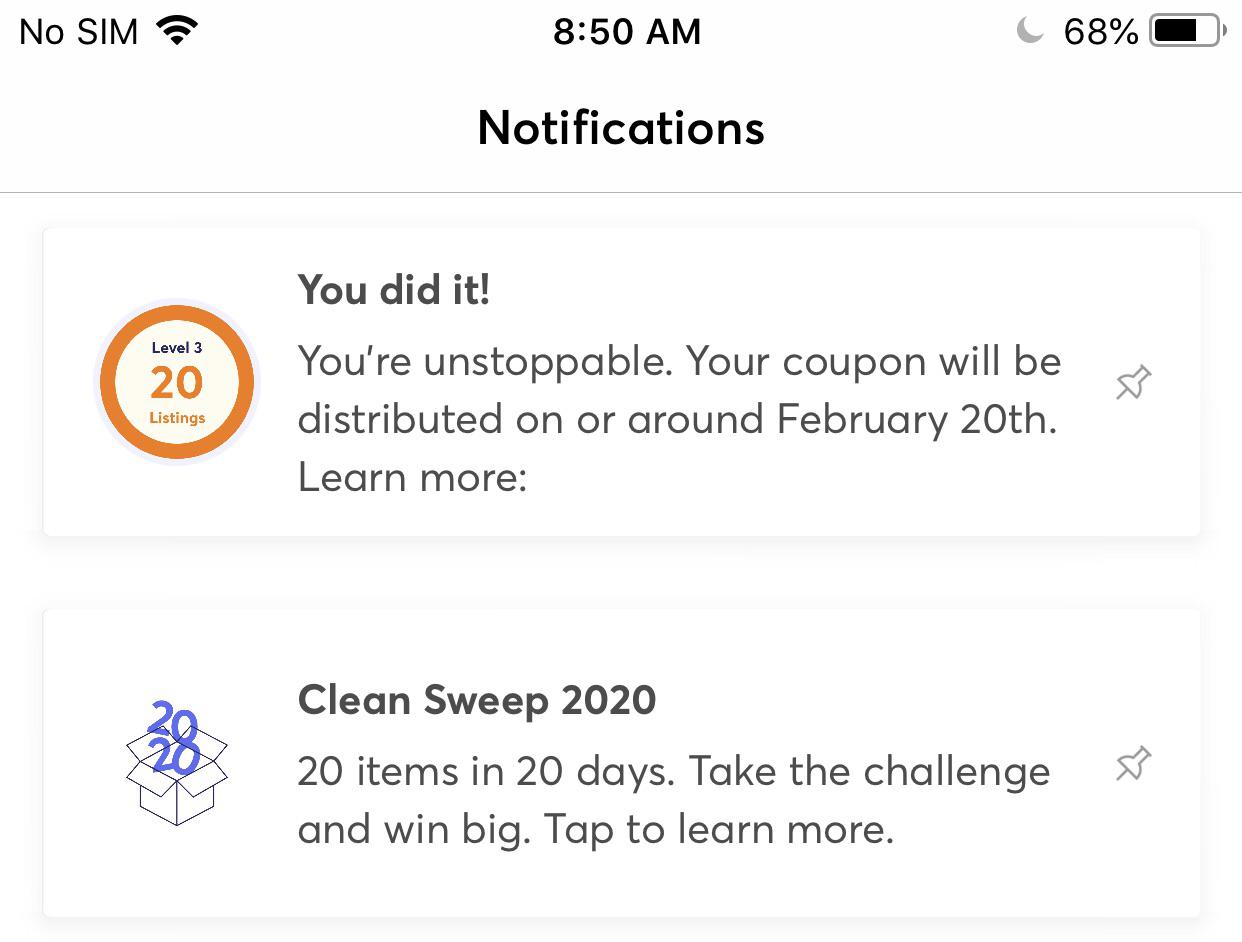Unpin the first notification card
Viewport: 1242px width, 942px height.
[x=1131, y=382]
